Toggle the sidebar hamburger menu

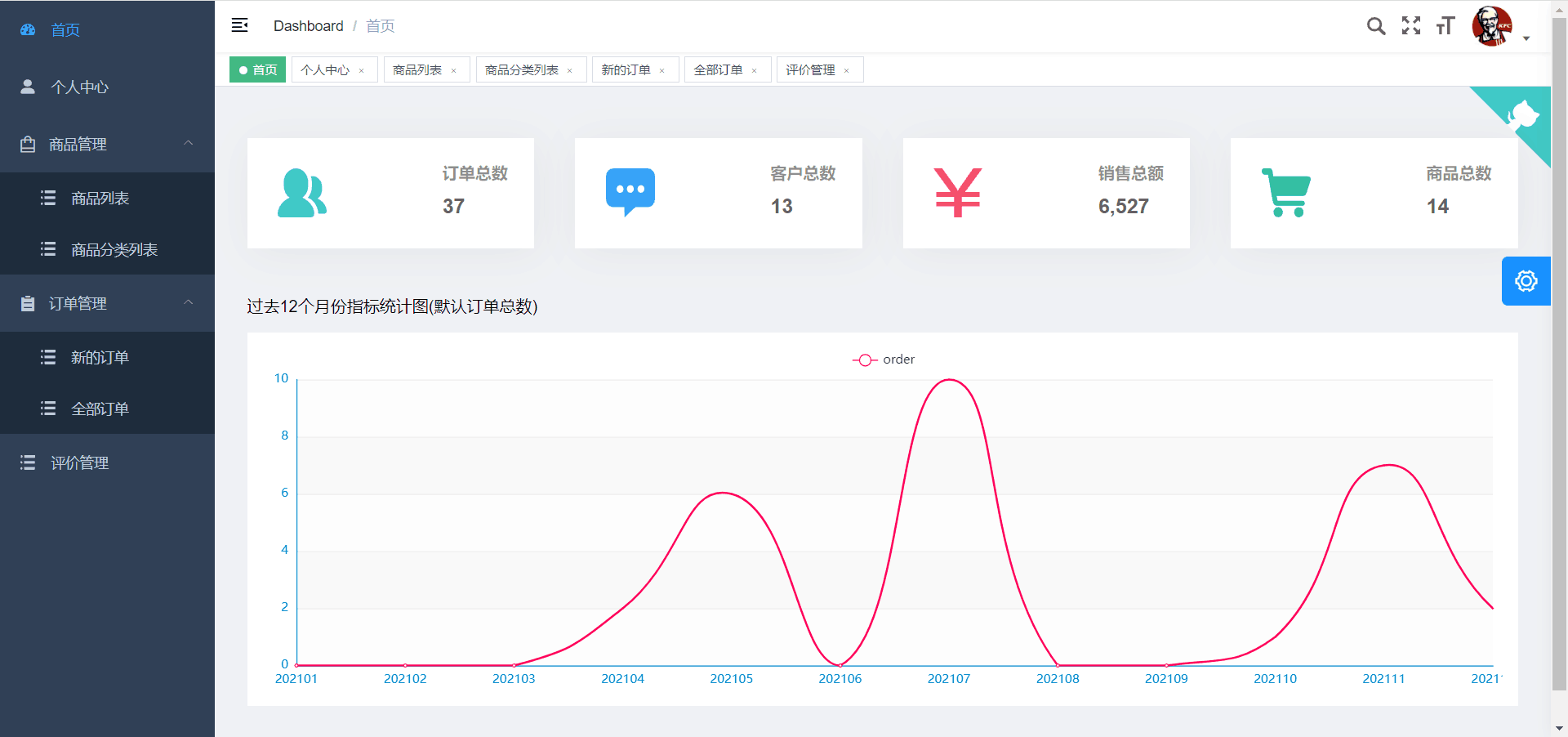tap(239, 25)
